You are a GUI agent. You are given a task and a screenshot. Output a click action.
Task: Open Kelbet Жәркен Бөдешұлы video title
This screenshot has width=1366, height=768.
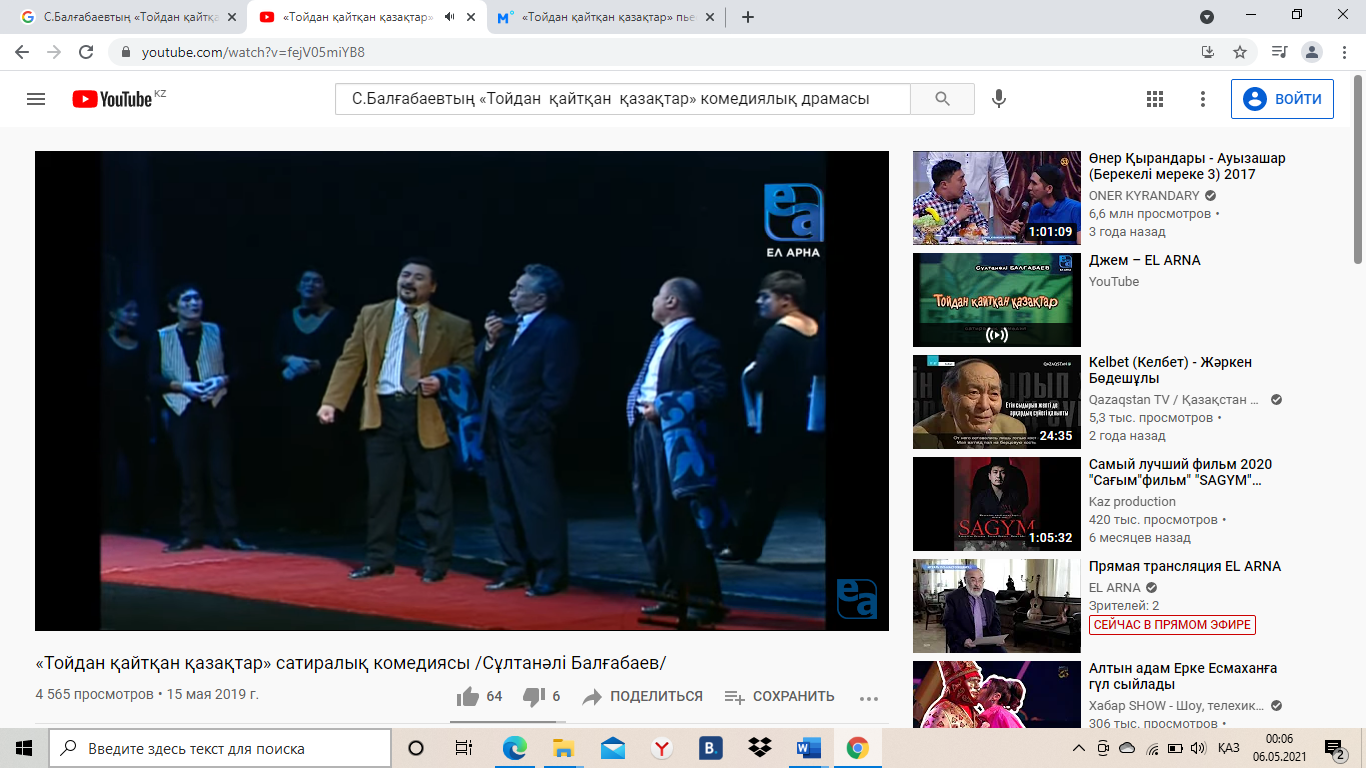click(x=1170, y=370)
